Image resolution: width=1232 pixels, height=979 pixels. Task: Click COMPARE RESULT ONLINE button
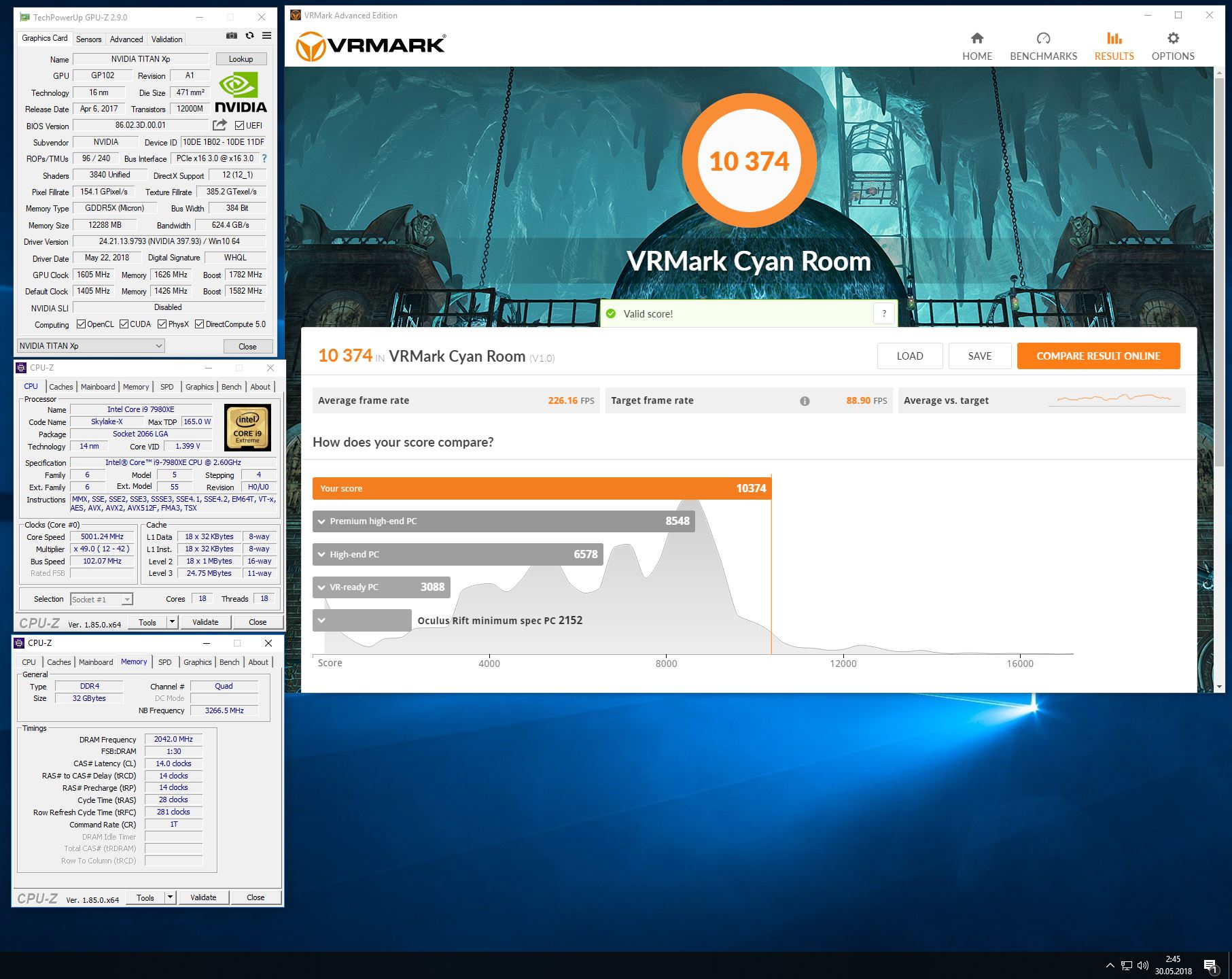tap(1098, 356)
